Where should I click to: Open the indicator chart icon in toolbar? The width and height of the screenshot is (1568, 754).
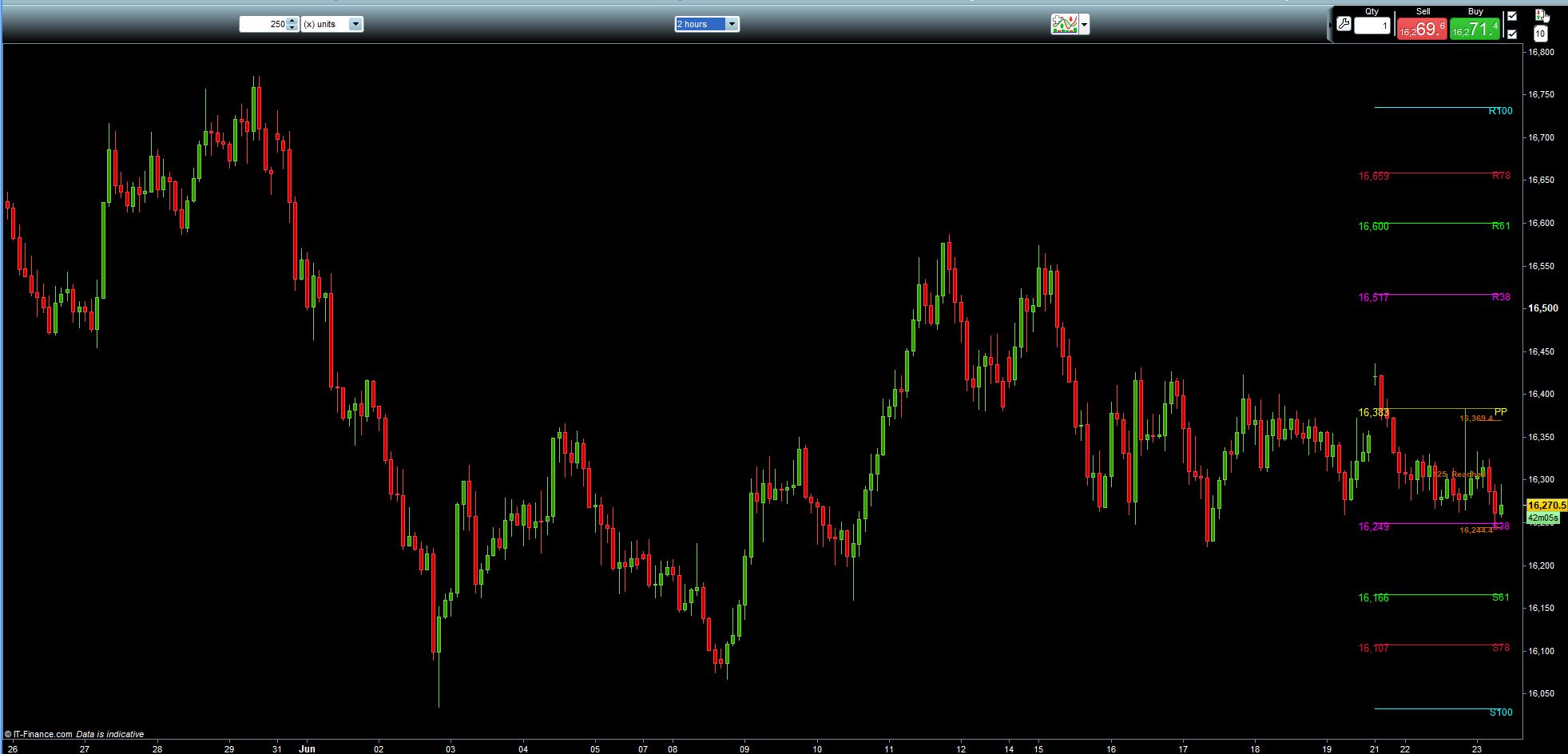coord(1064,24)
